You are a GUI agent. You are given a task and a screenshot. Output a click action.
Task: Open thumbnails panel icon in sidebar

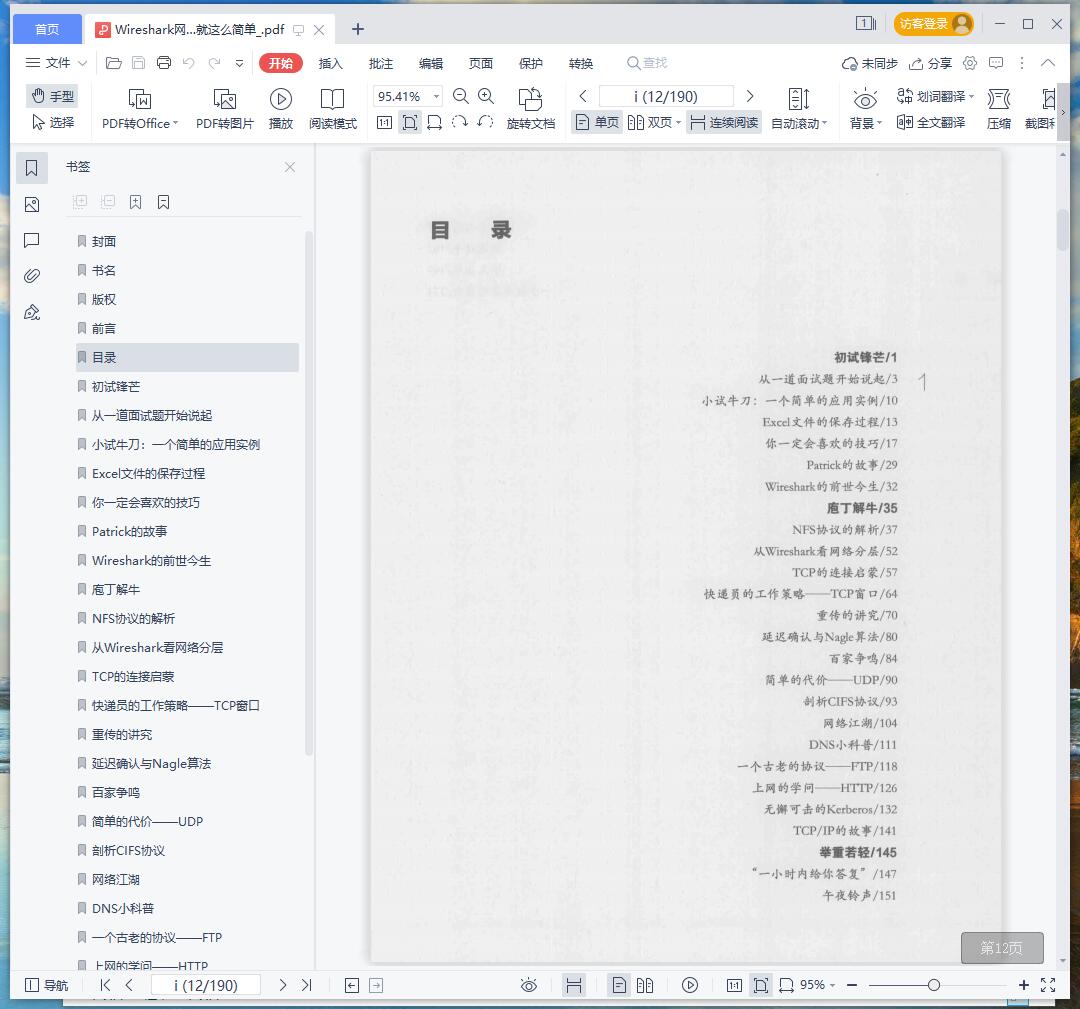tap(32, 205)
